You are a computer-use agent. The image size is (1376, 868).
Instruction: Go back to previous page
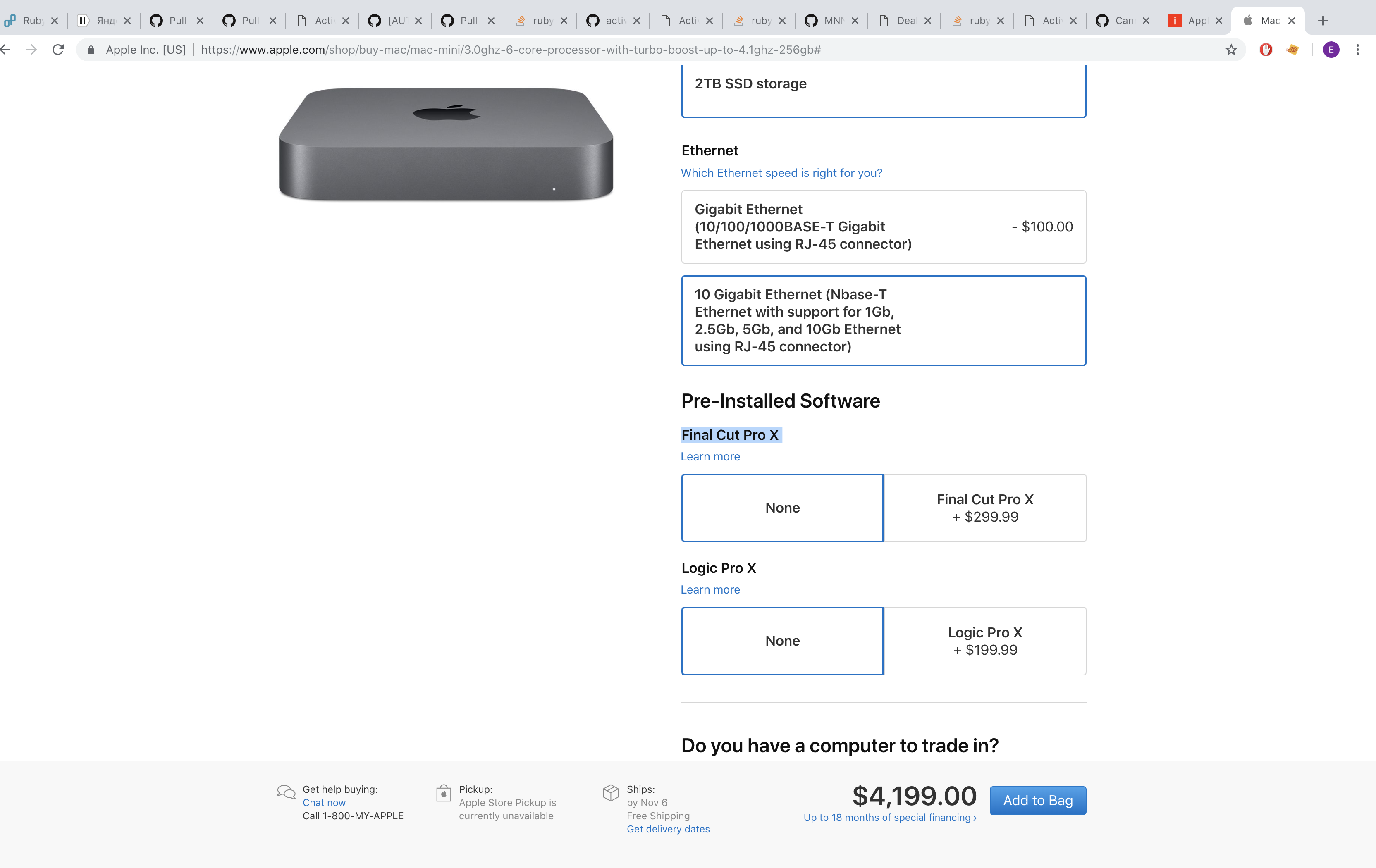click(x=5, y=50)
